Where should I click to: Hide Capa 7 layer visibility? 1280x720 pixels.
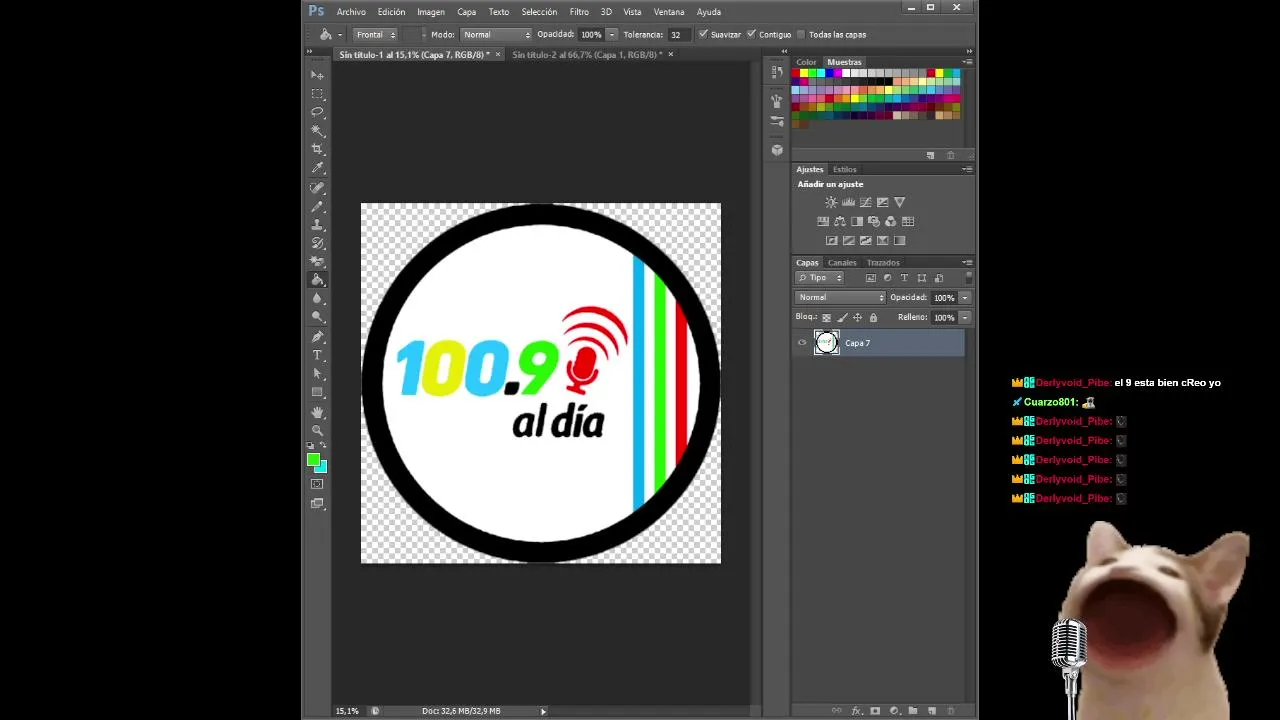coord(802,343)
